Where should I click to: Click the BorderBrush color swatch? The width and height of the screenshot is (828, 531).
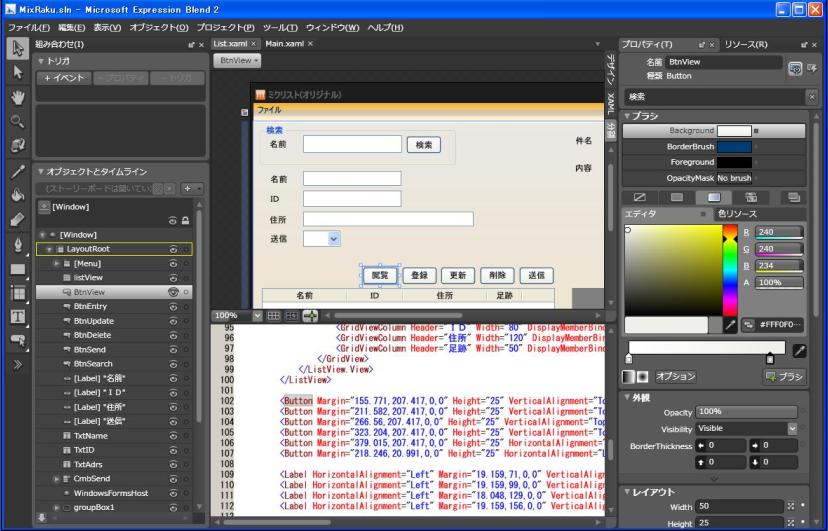coord(734,147)
